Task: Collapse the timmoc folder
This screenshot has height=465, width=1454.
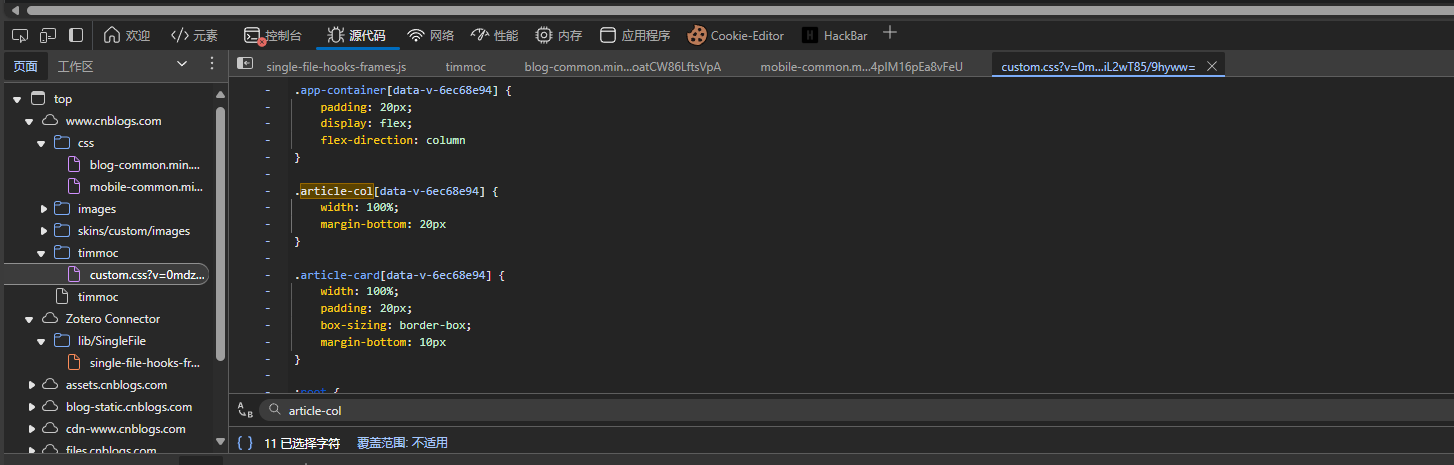Action: tap(42, 253)
